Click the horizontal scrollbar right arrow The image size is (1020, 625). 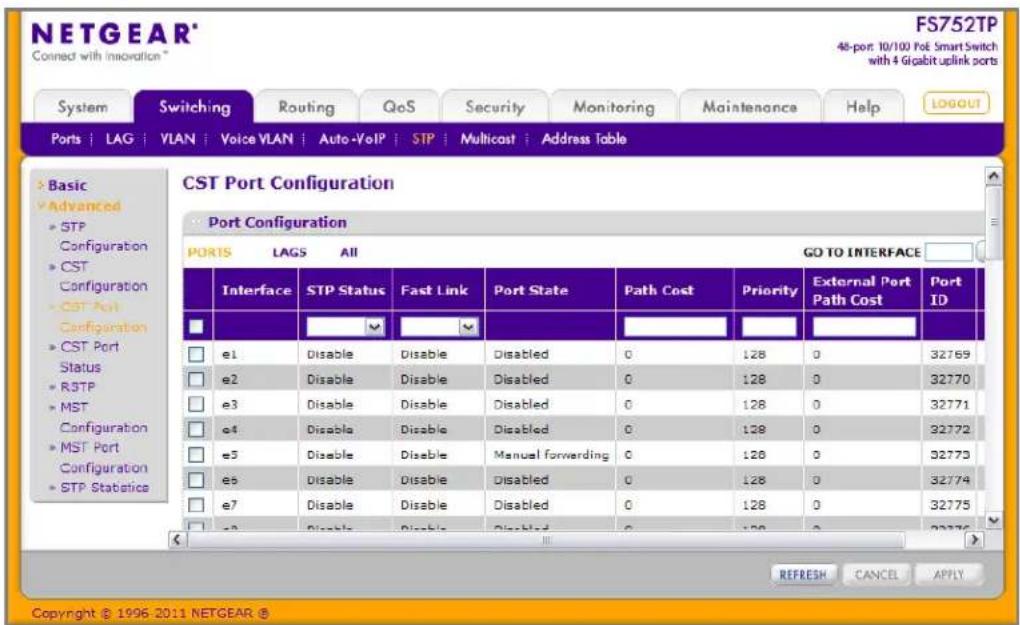[974, 539]
